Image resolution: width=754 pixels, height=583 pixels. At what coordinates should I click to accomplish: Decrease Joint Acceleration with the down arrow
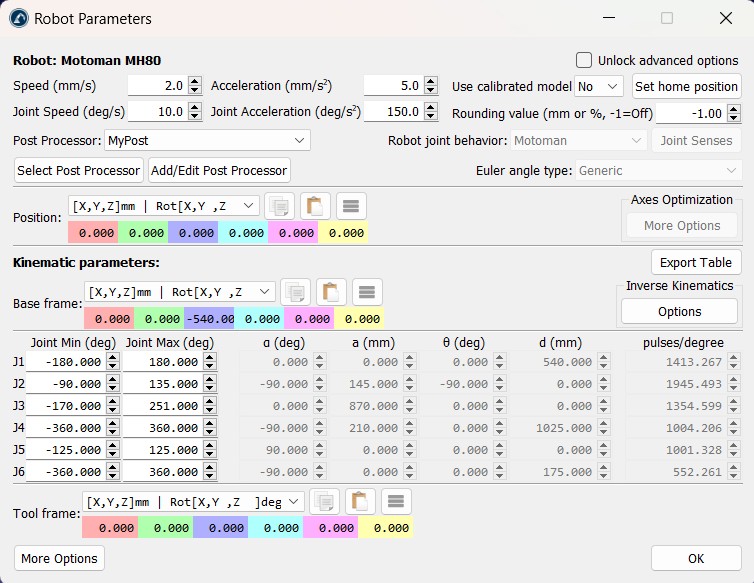click(431, 117)
